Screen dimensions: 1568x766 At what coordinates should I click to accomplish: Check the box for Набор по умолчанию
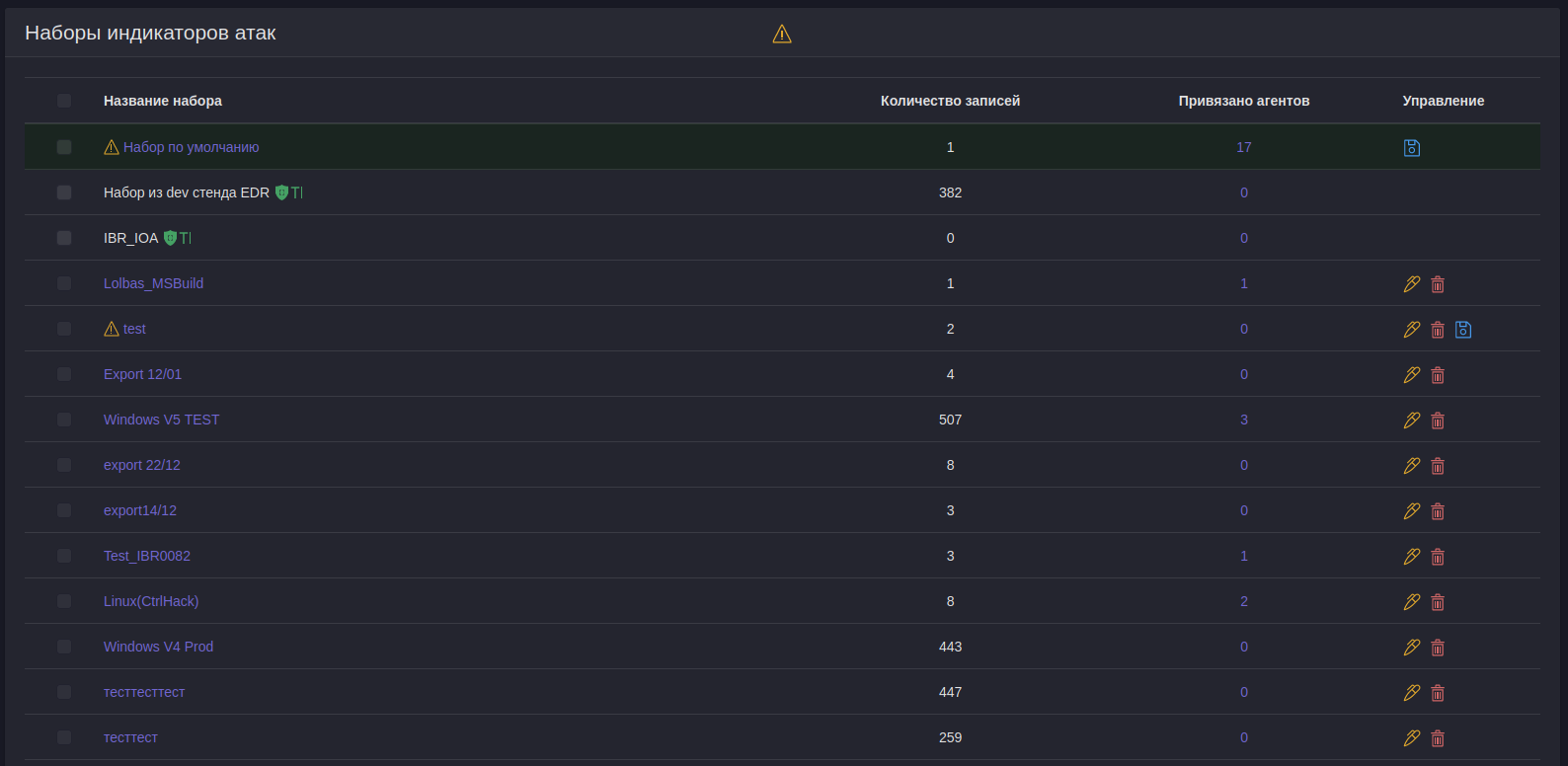pos(64,147)
